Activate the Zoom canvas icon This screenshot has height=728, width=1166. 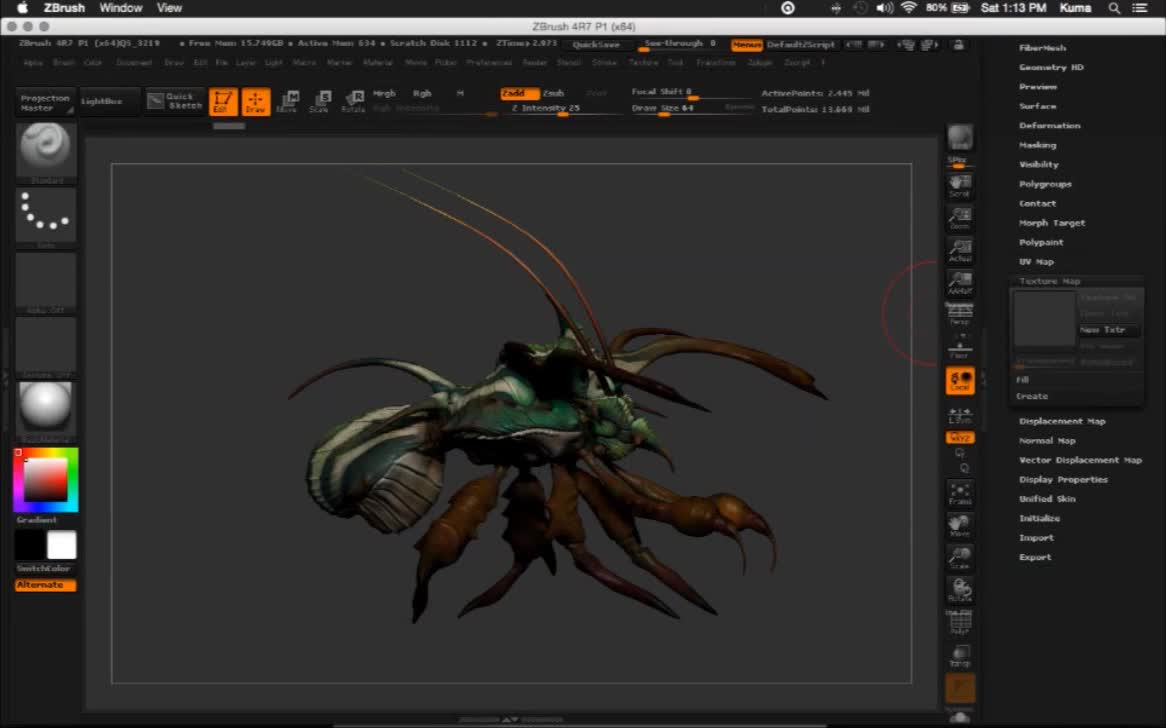(x=959, y=219)
